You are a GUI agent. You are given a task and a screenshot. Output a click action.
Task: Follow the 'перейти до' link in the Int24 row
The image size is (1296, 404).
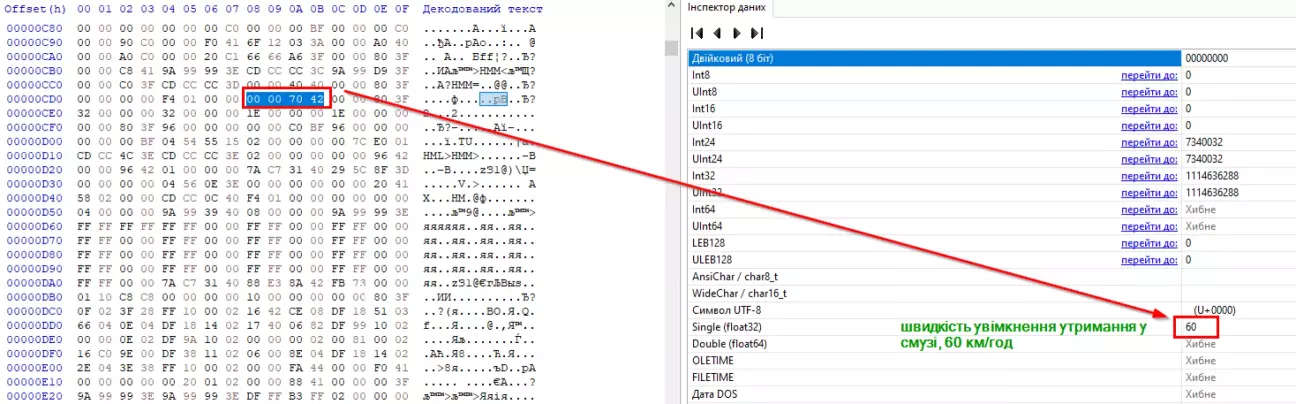[1147, 142]
